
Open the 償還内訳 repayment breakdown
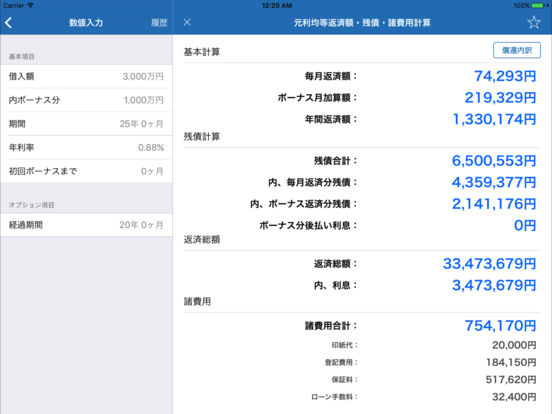[517, 50]
